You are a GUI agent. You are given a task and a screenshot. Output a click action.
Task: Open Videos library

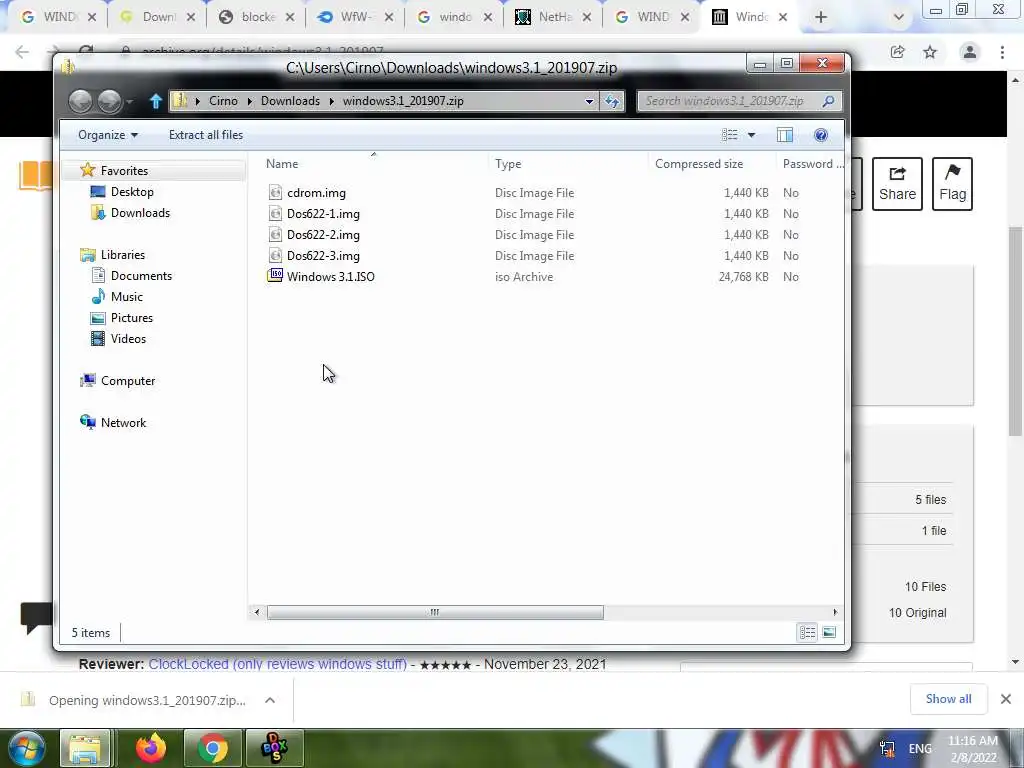pyautogui.click(x=128, y=338)
